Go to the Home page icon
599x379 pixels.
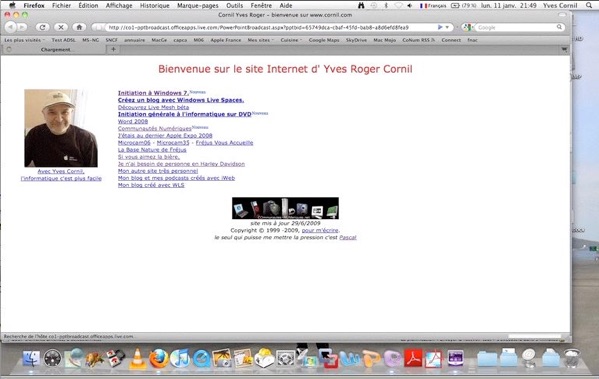tap(79, 27)
